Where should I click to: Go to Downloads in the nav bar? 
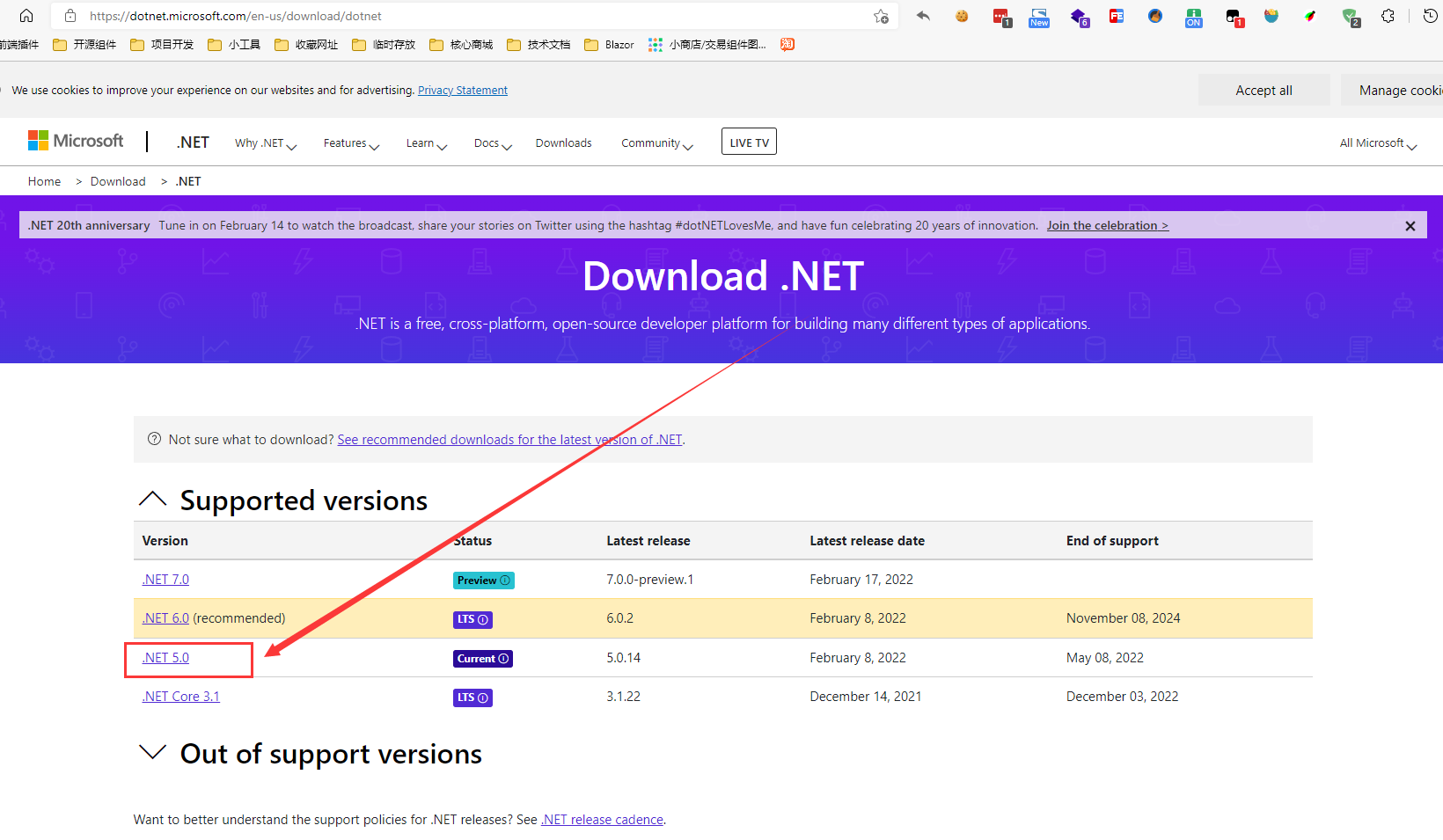tap(563, 143)
